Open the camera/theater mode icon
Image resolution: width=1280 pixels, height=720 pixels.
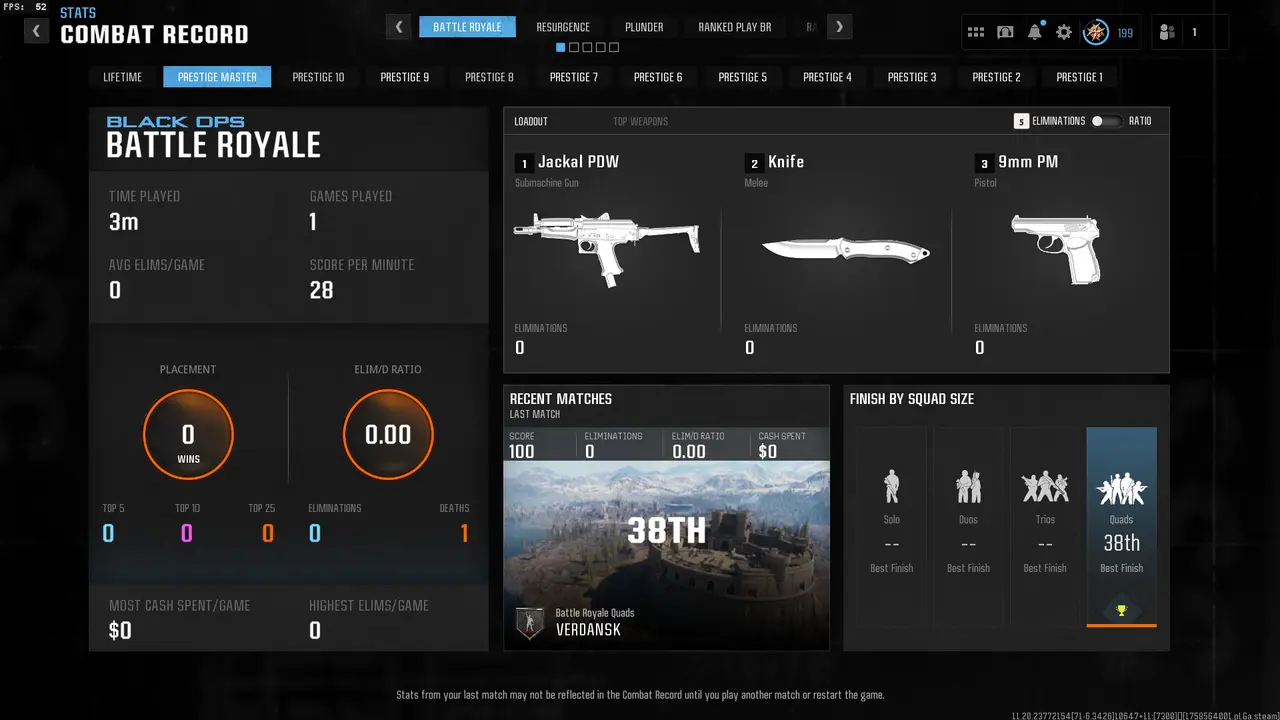(x=1005, y=32)
